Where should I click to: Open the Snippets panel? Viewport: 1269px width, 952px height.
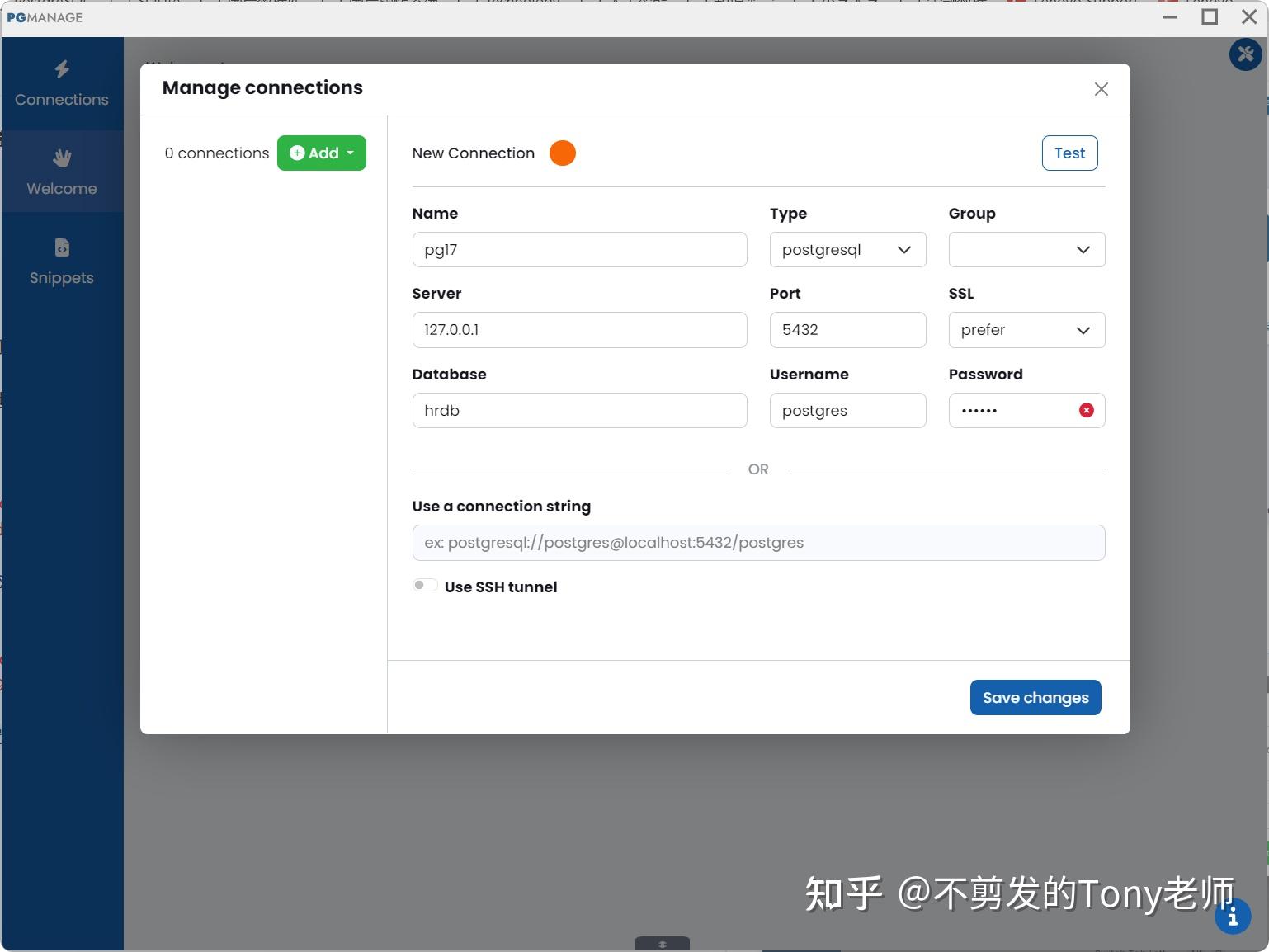pos(62,260)
